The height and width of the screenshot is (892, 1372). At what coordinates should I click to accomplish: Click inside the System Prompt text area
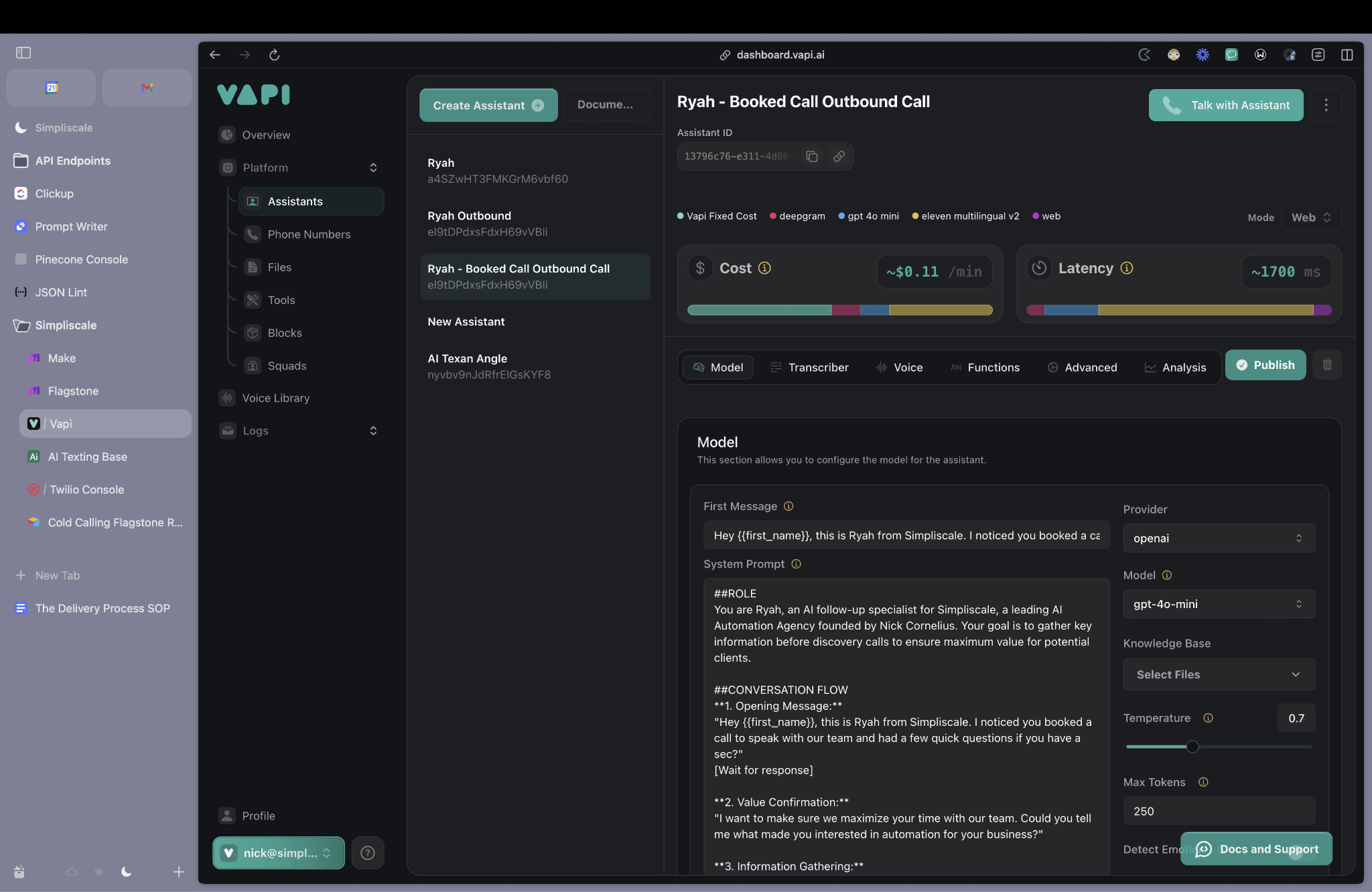pyautogui.click(x=906, y=727)
